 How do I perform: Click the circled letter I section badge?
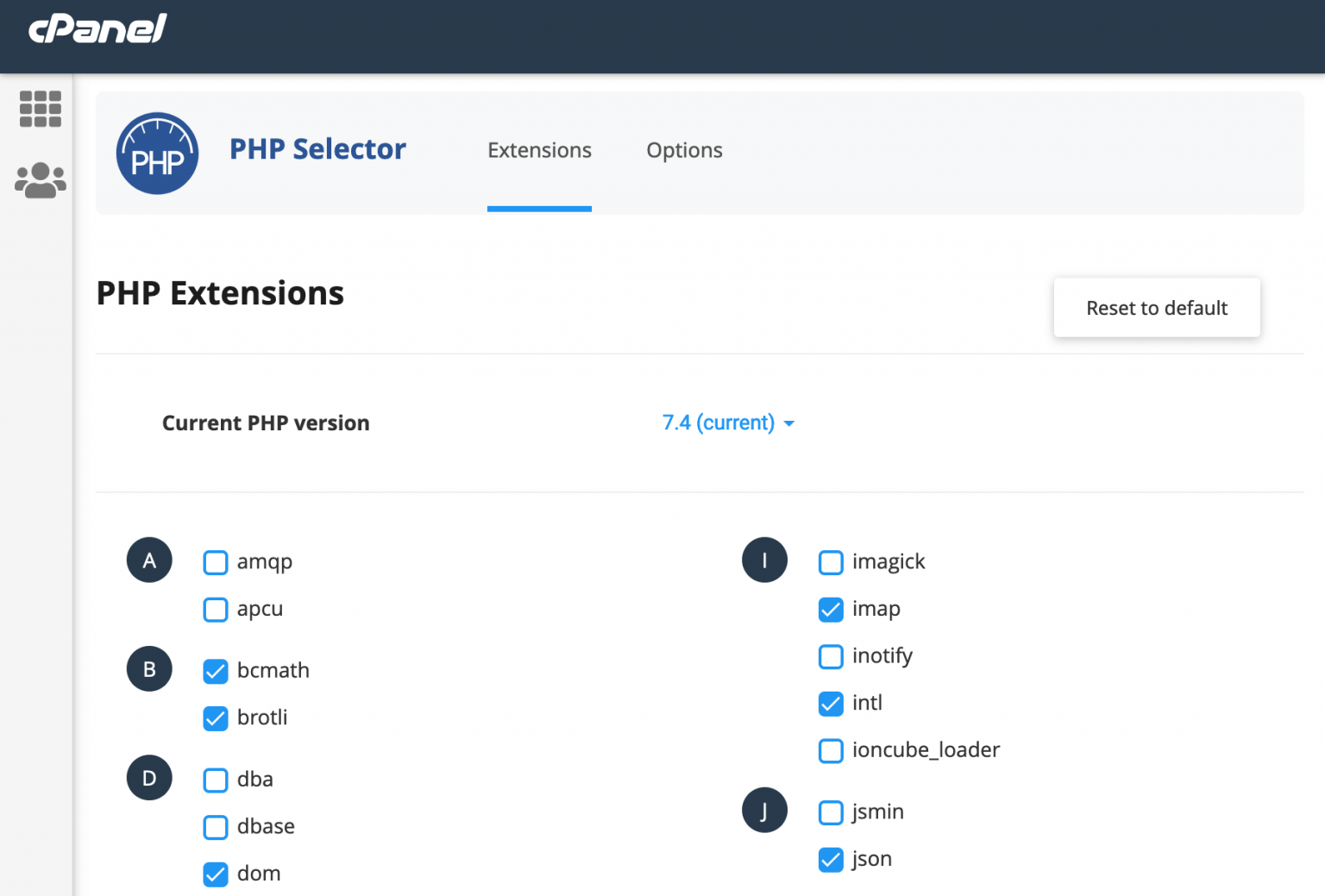coord(764,560)
